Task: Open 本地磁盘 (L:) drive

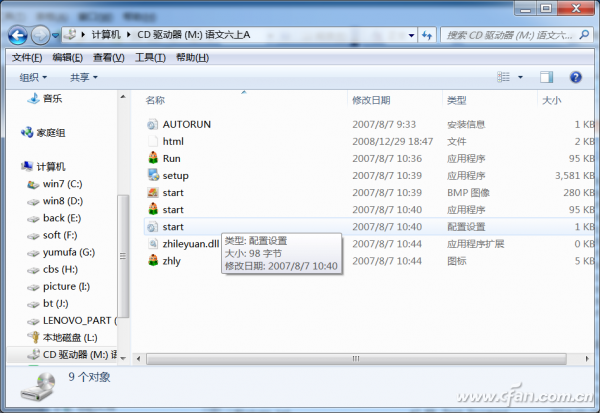Action: pyautogui.click(x=70, y=338)
